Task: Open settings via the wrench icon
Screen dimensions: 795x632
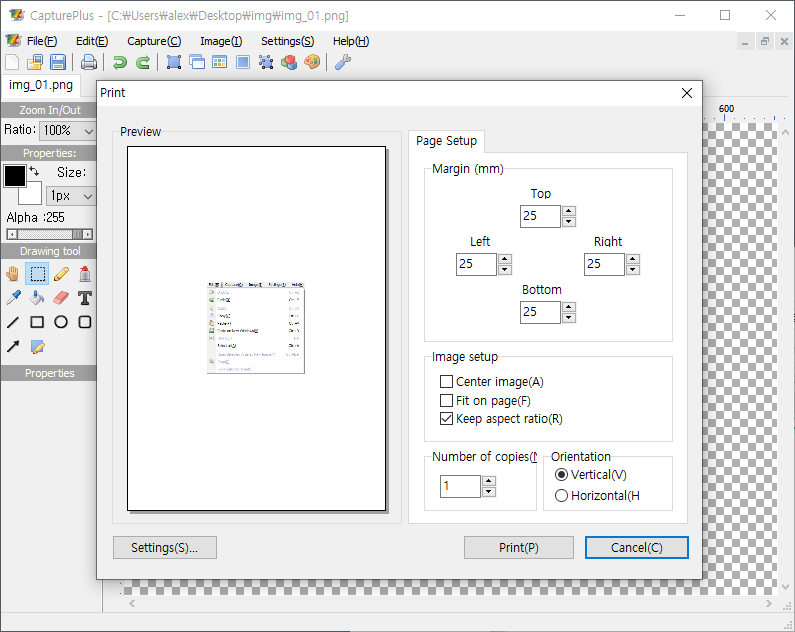Action: pyautogui.click(x=342, y=62)
